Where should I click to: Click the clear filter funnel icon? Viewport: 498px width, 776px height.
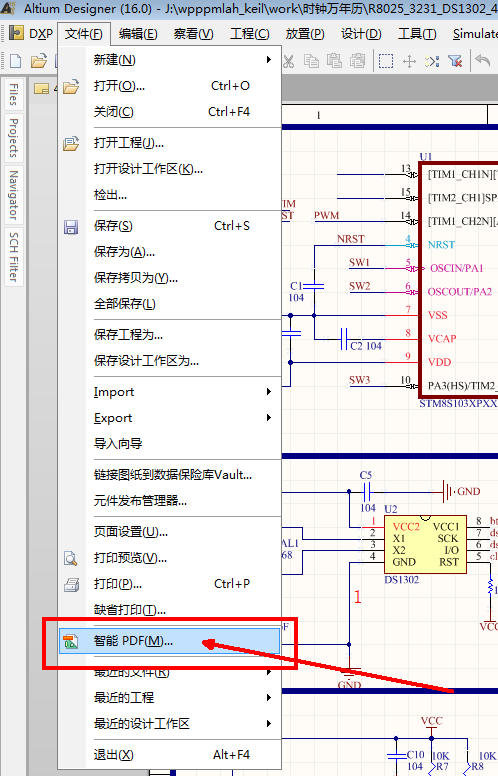tap(455, 61)
